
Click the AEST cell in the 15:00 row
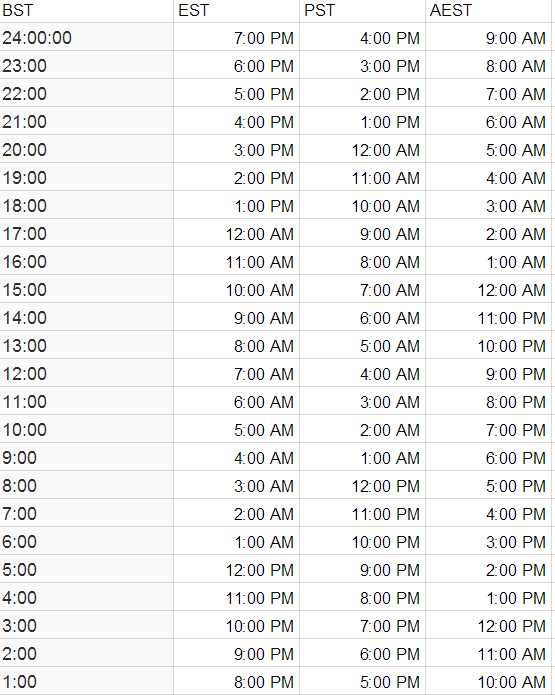tap(488, 289)
